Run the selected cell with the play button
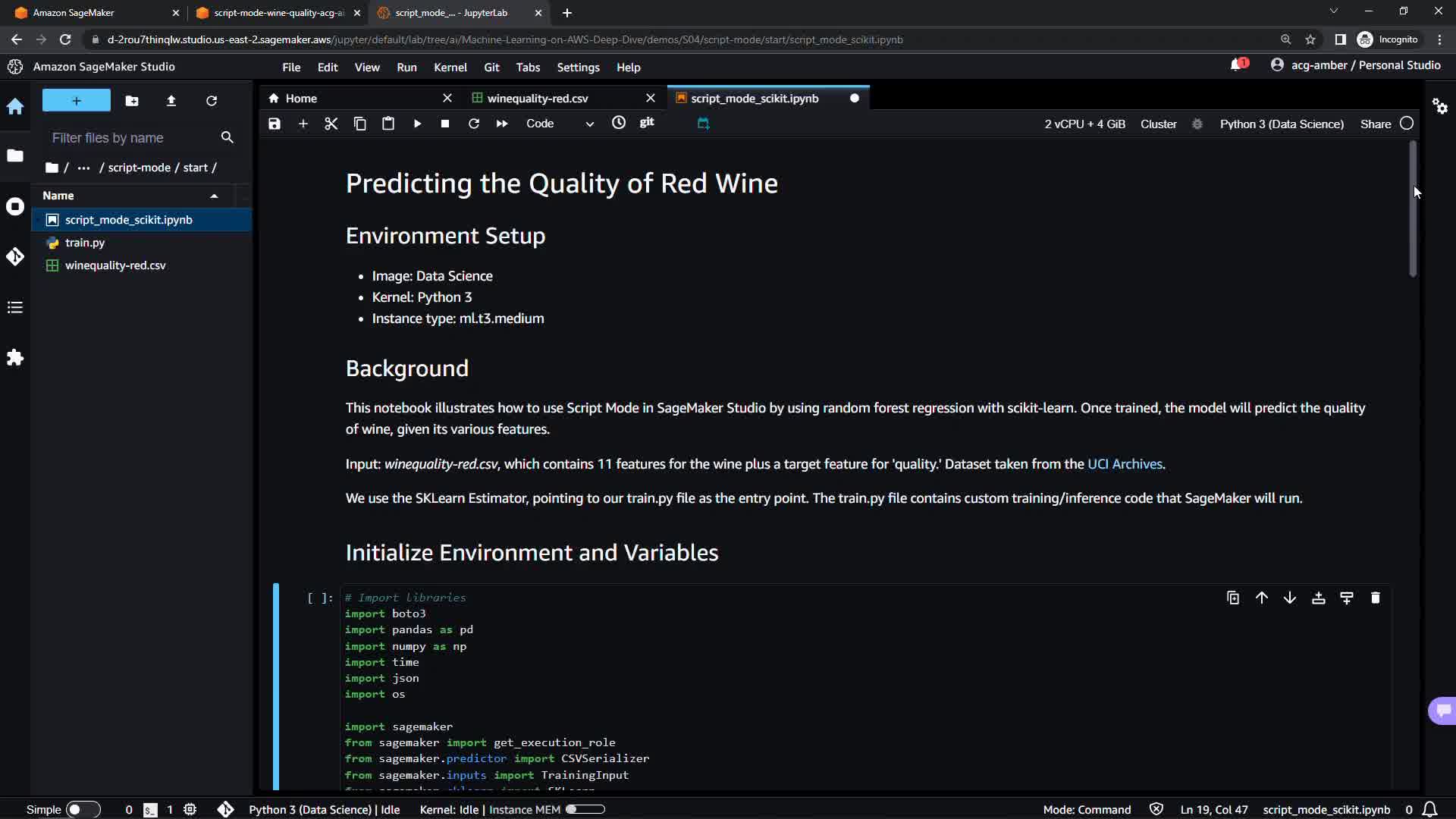 tap(417, 124)
